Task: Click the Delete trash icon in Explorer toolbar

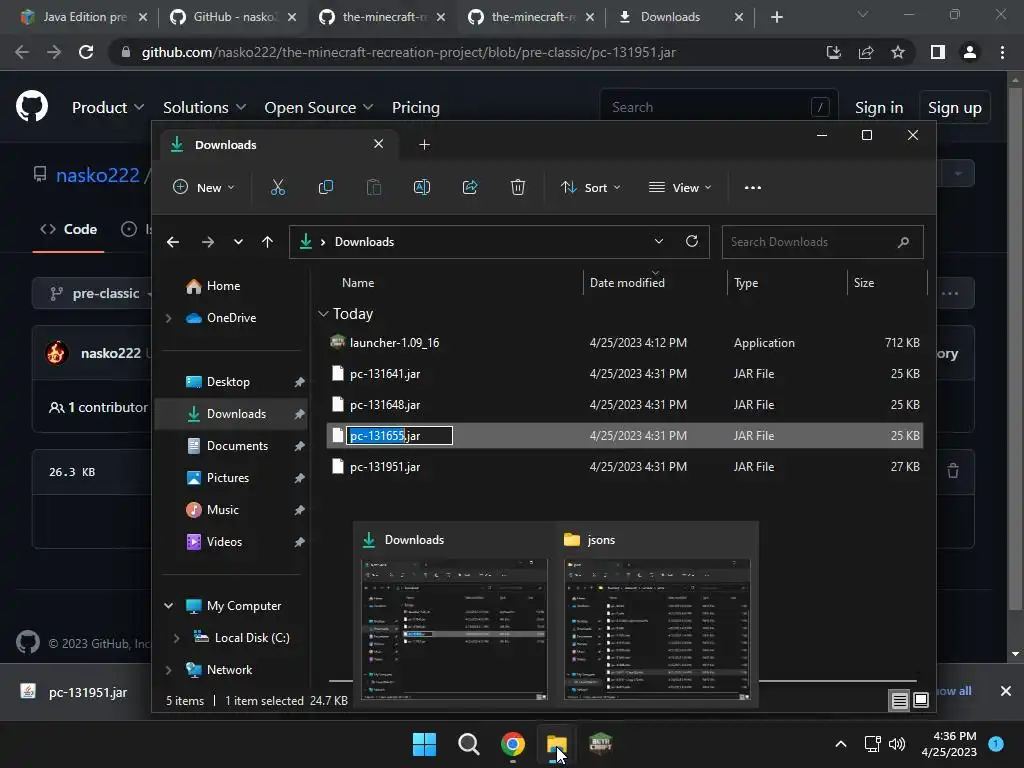Action: tap(517, 187)
